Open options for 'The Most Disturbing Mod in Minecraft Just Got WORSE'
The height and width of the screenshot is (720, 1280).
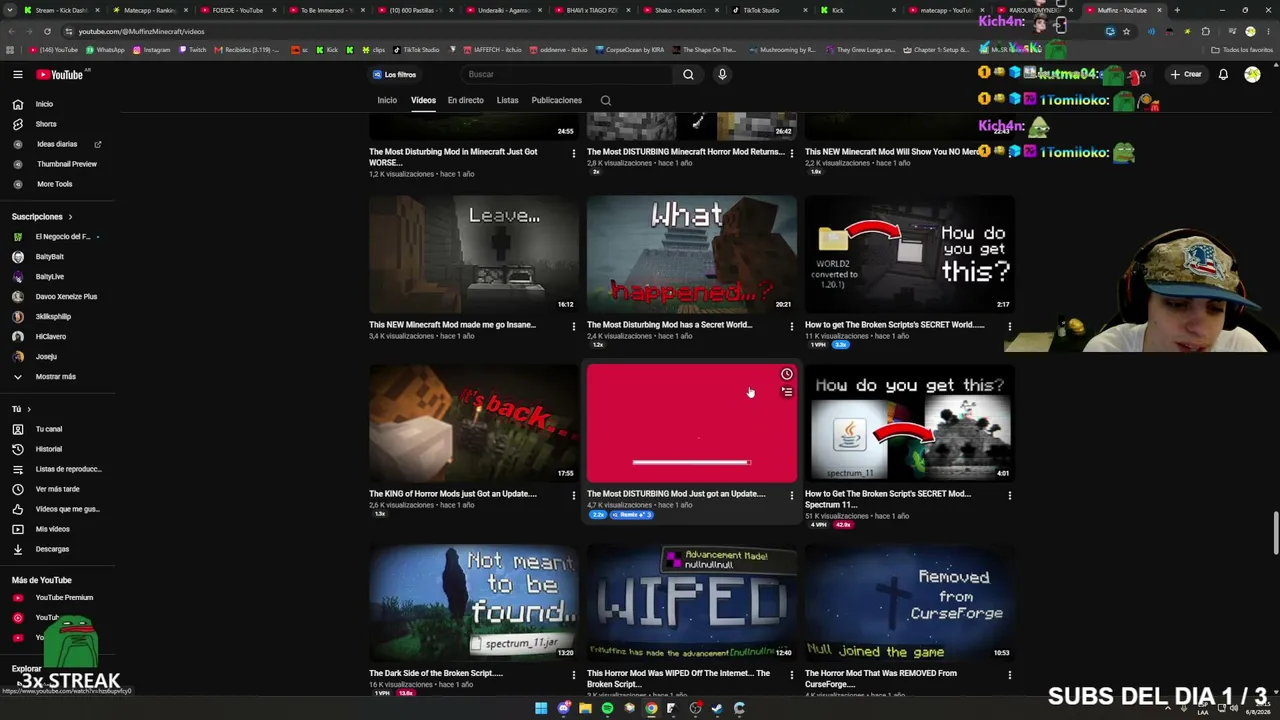(573, 153)
